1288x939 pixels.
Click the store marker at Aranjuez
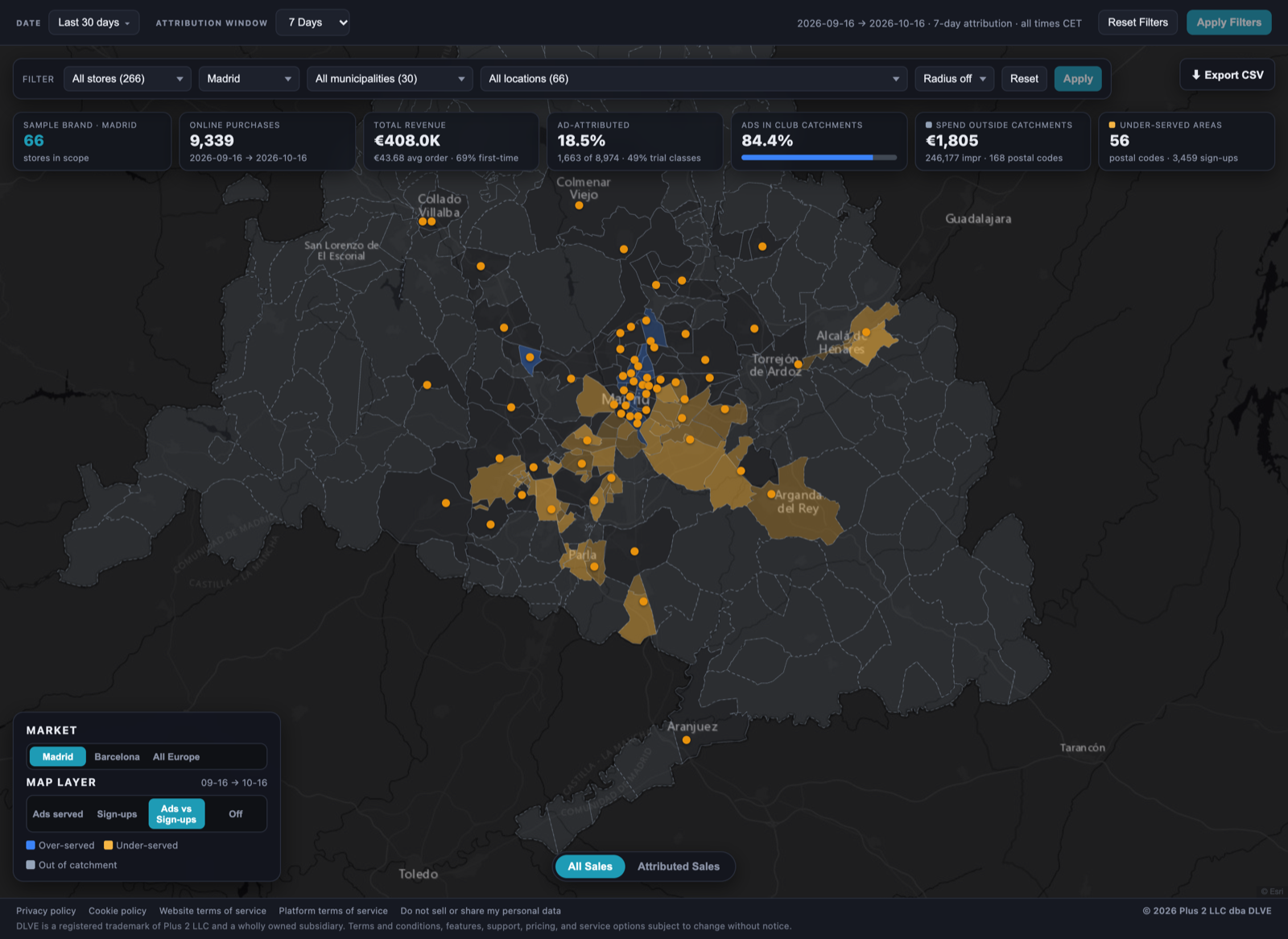point(687,740)
